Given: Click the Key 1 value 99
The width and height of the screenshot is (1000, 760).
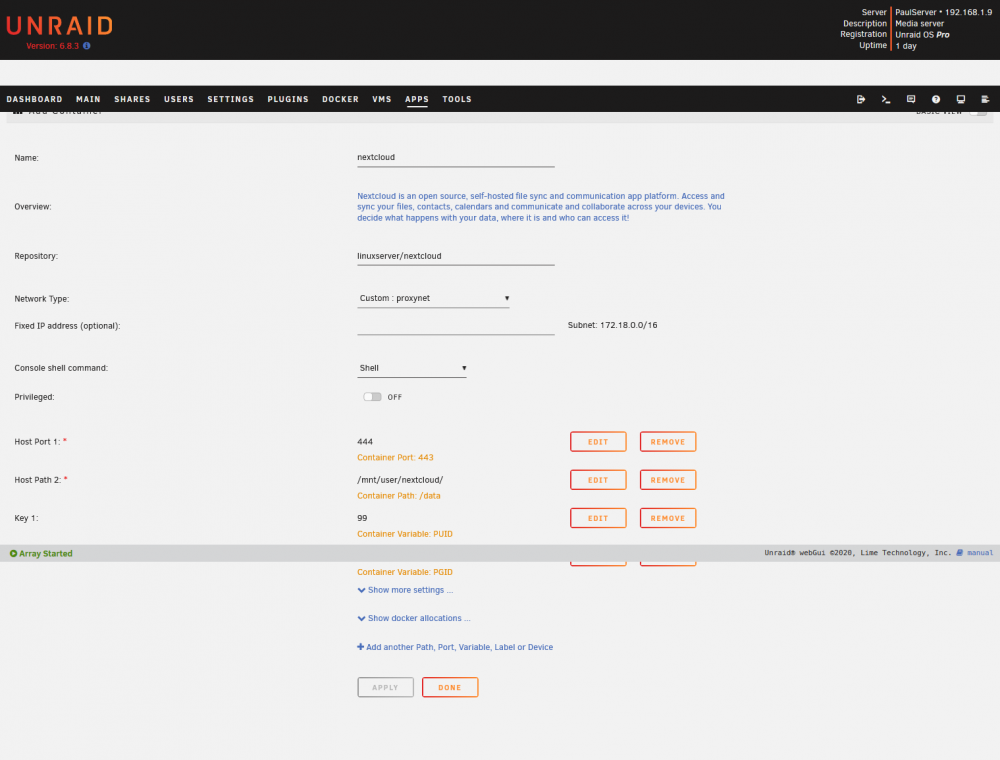Looking at the screenshot, I should [x=362, y=518].
